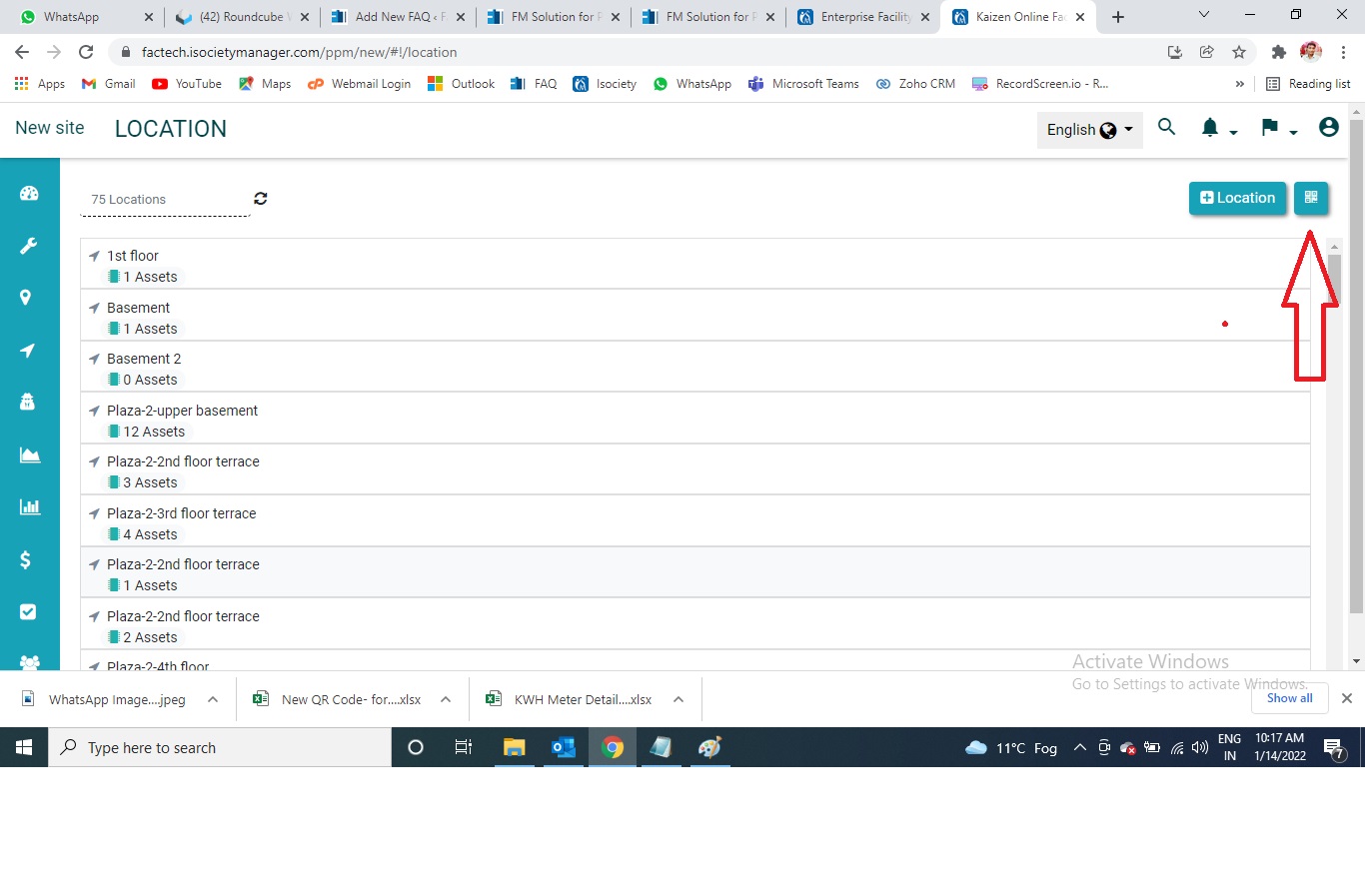
Task: Open the English language dropdown
Action: (1089, 130)
